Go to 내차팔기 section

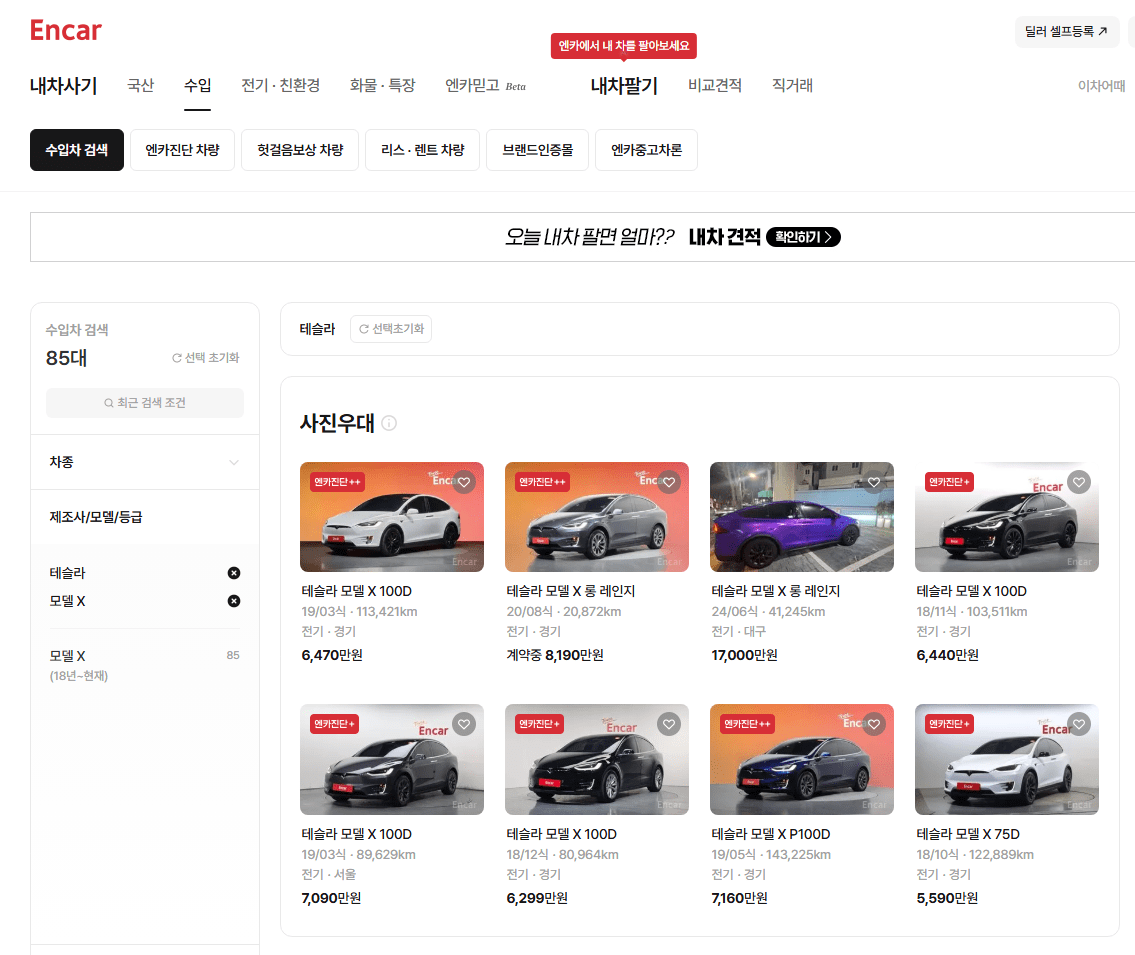tap(624, 85)
